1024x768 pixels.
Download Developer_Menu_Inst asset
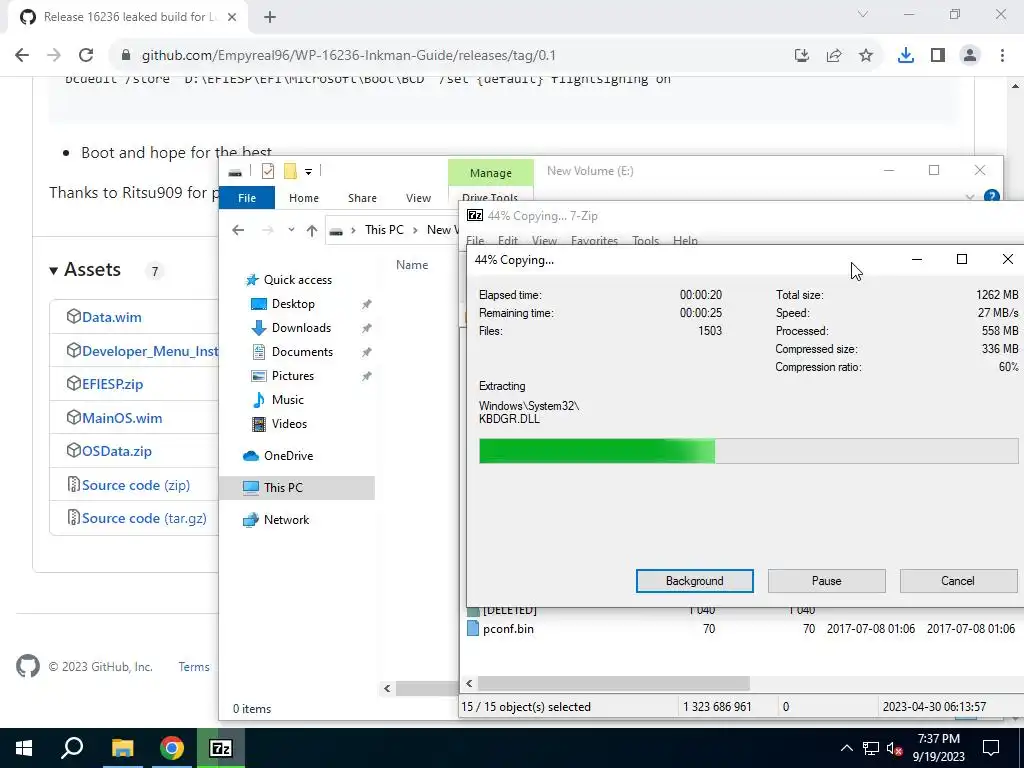[x=150, y=351]
